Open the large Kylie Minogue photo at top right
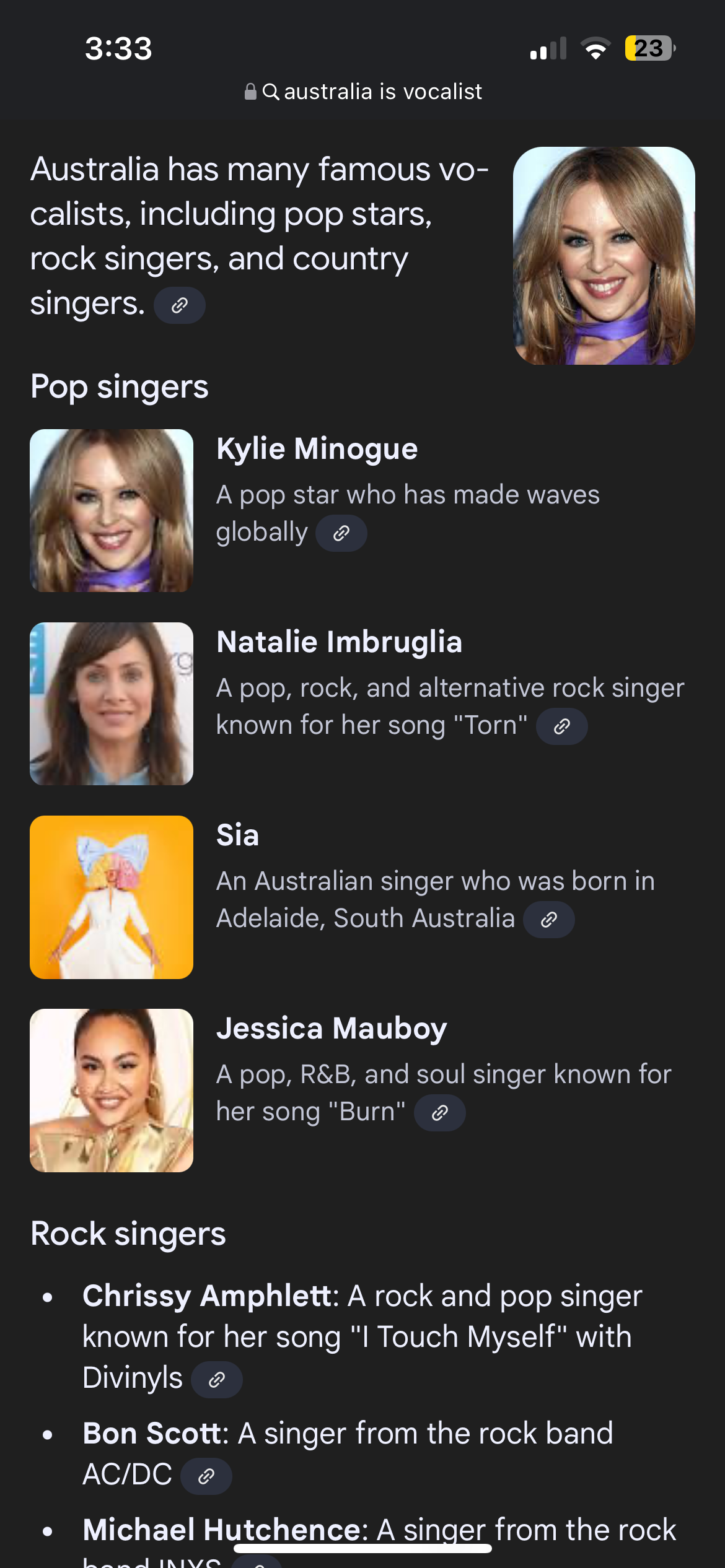The height and width of the screenshot is (1568, 725). point(604,256)
